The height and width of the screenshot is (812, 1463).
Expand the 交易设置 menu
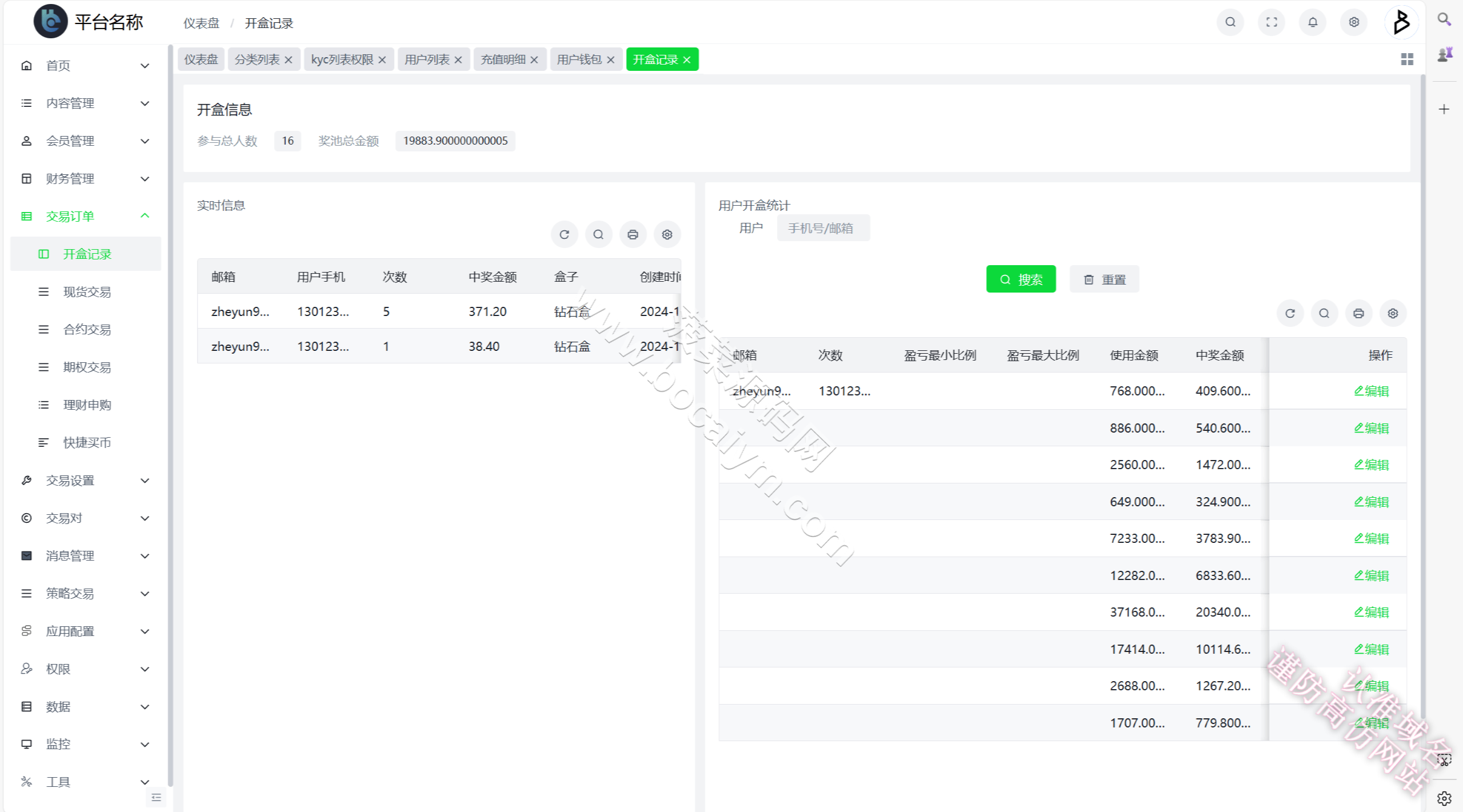(86, 481)
